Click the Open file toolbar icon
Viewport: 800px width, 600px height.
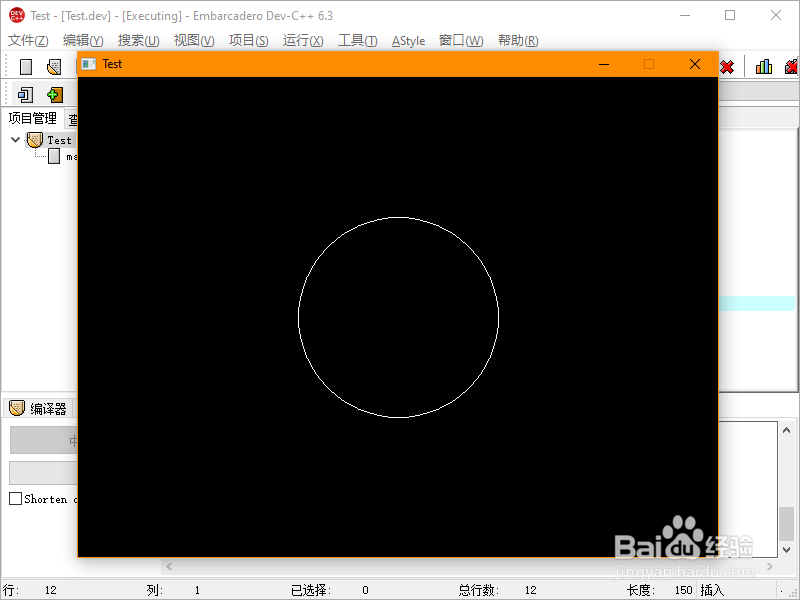[53, 66]
